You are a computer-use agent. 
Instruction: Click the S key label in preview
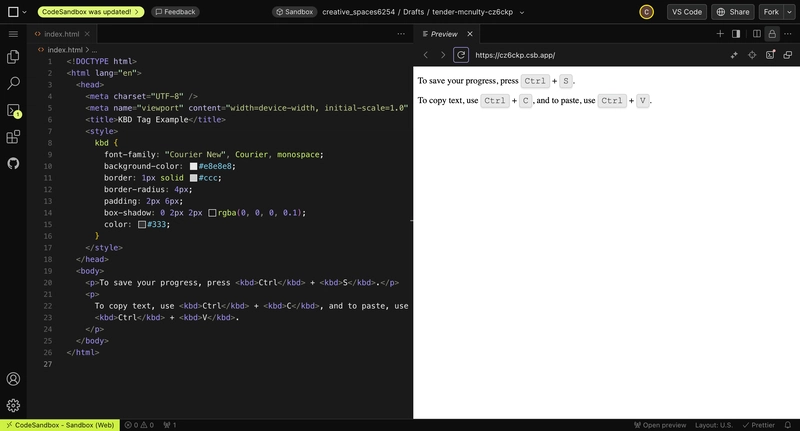click(x=565, y=81)
